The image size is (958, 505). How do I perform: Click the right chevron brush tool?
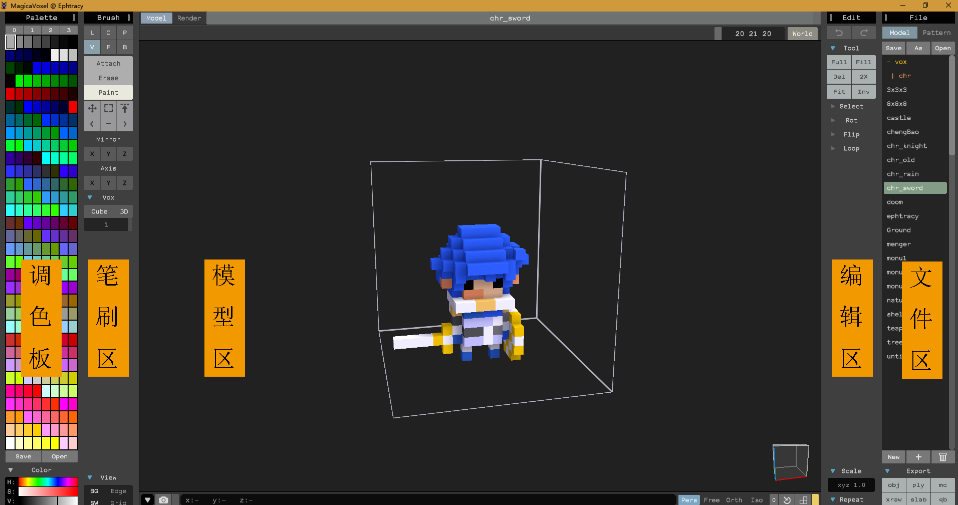[x=125, y=123]
